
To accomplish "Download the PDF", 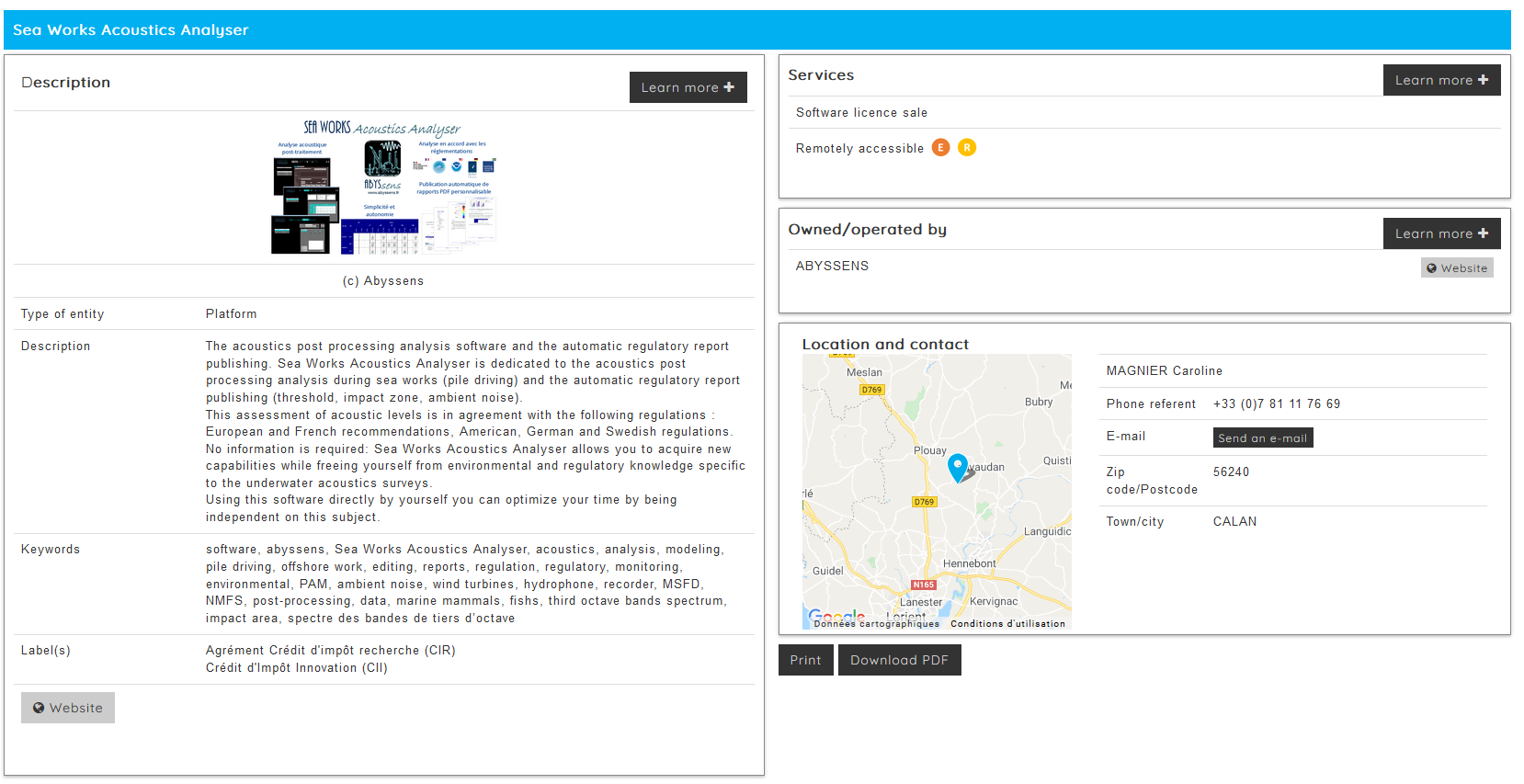I will pyautogui.click(x=900, y=660).
